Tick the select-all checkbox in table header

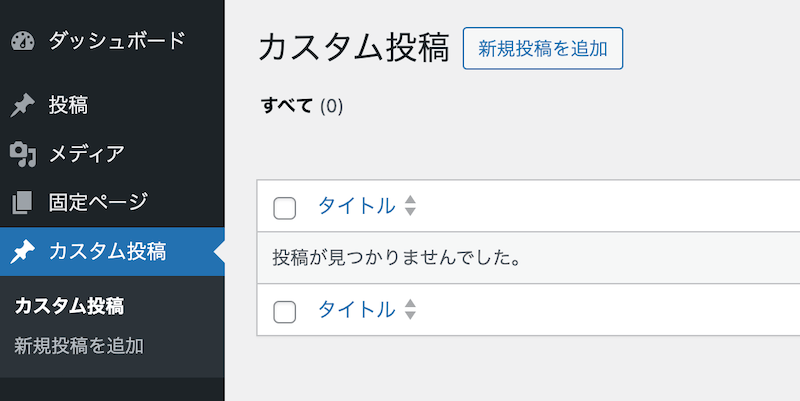(x=285, y=208)
